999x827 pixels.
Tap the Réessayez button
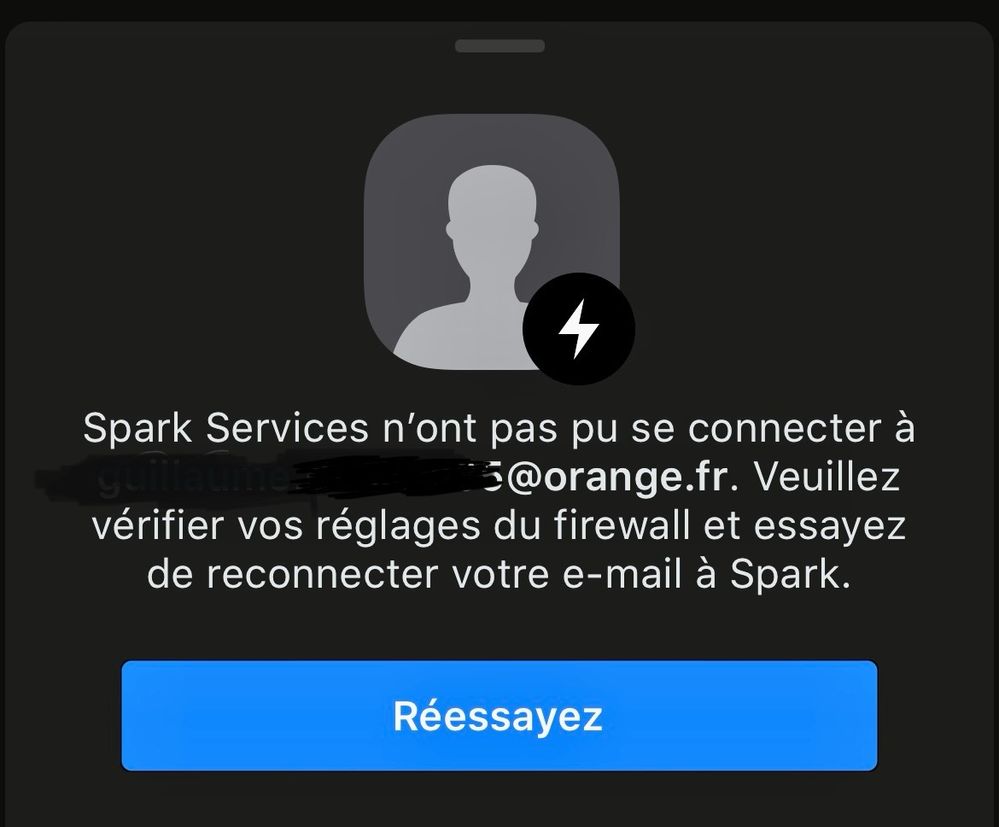[x=500, y=716]
